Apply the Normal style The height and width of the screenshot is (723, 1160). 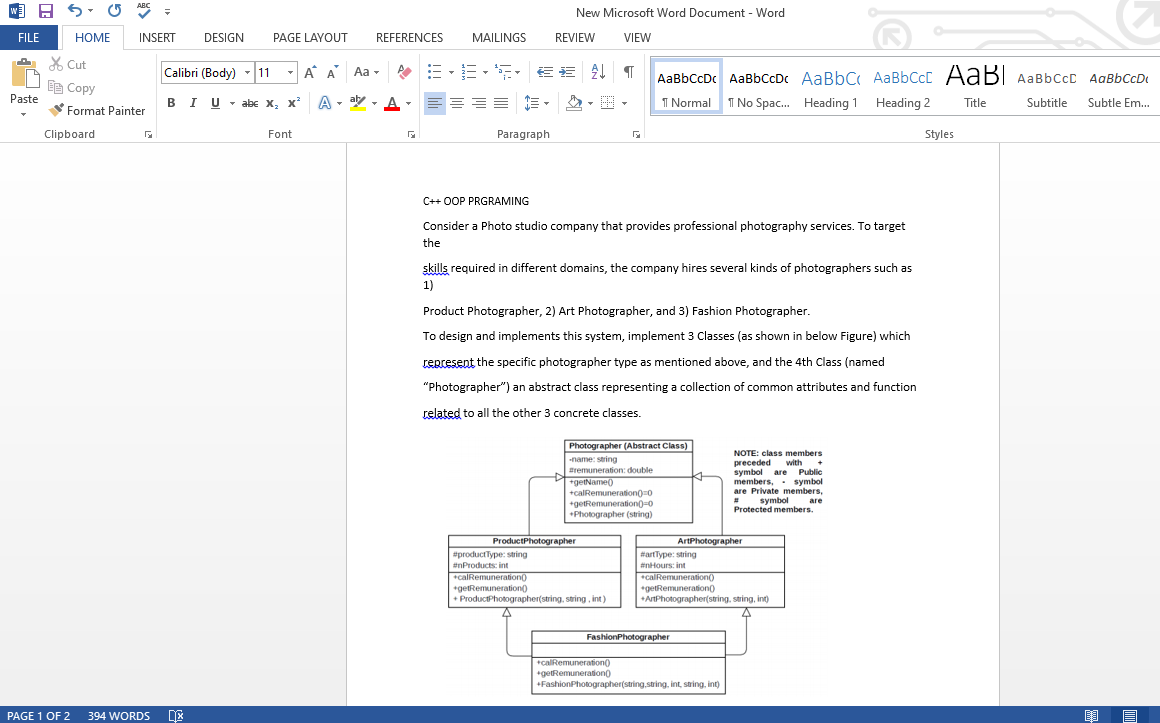(x=687, y=87)
